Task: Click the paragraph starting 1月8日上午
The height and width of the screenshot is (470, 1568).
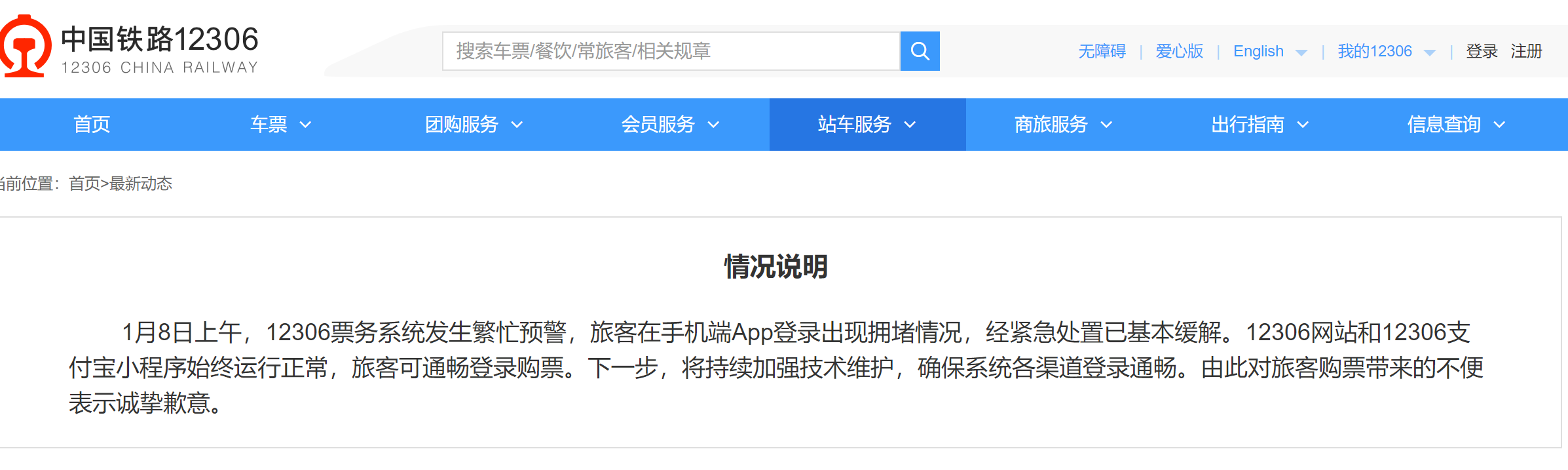Action: tap(776, 368)
